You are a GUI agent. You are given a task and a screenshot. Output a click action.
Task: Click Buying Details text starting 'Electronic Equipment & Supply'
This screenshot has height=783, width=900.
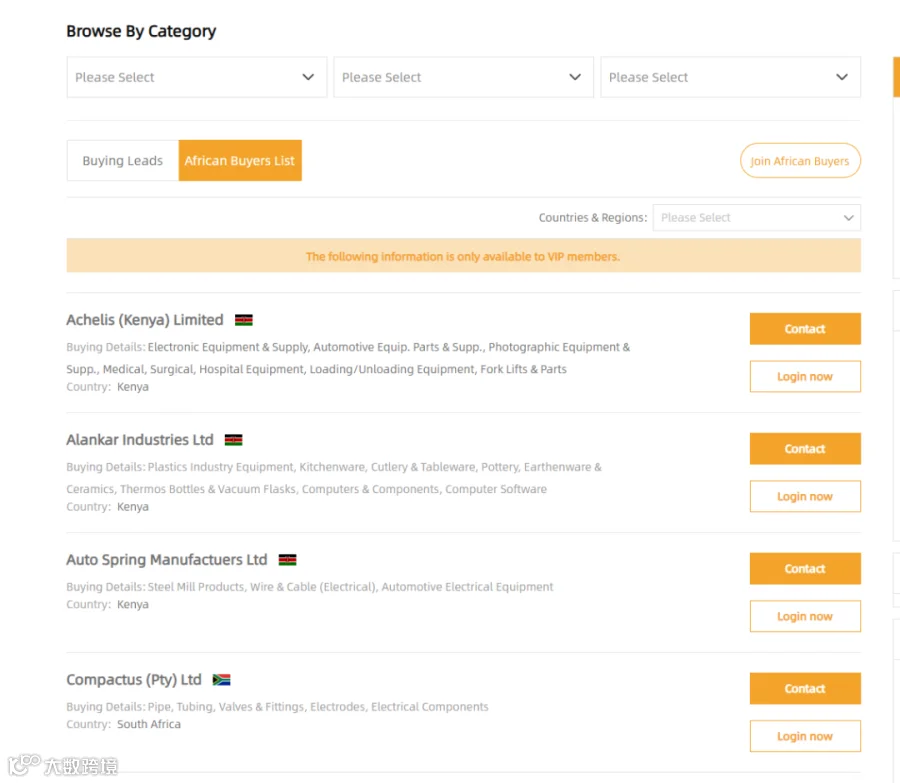[x=348, y=358]
